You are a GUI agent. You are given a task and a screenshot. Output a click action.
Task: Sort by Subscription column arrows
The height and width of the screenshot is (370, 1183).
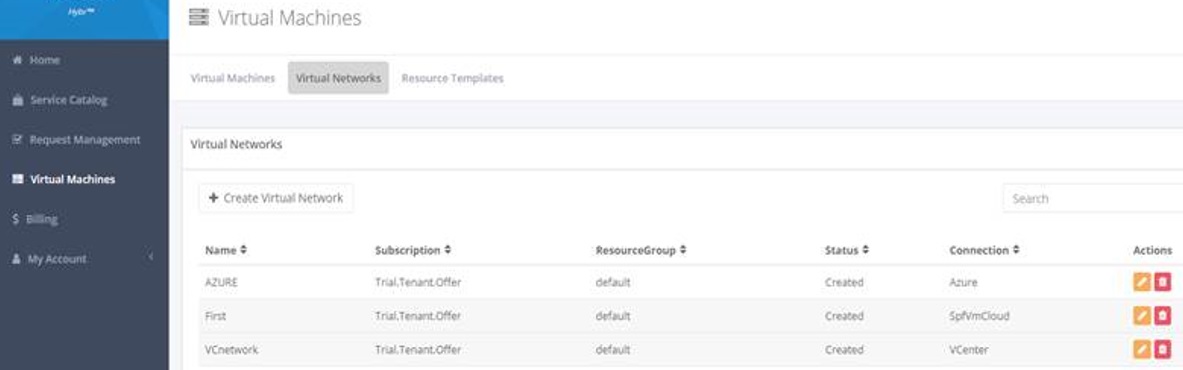coord(448,250)
